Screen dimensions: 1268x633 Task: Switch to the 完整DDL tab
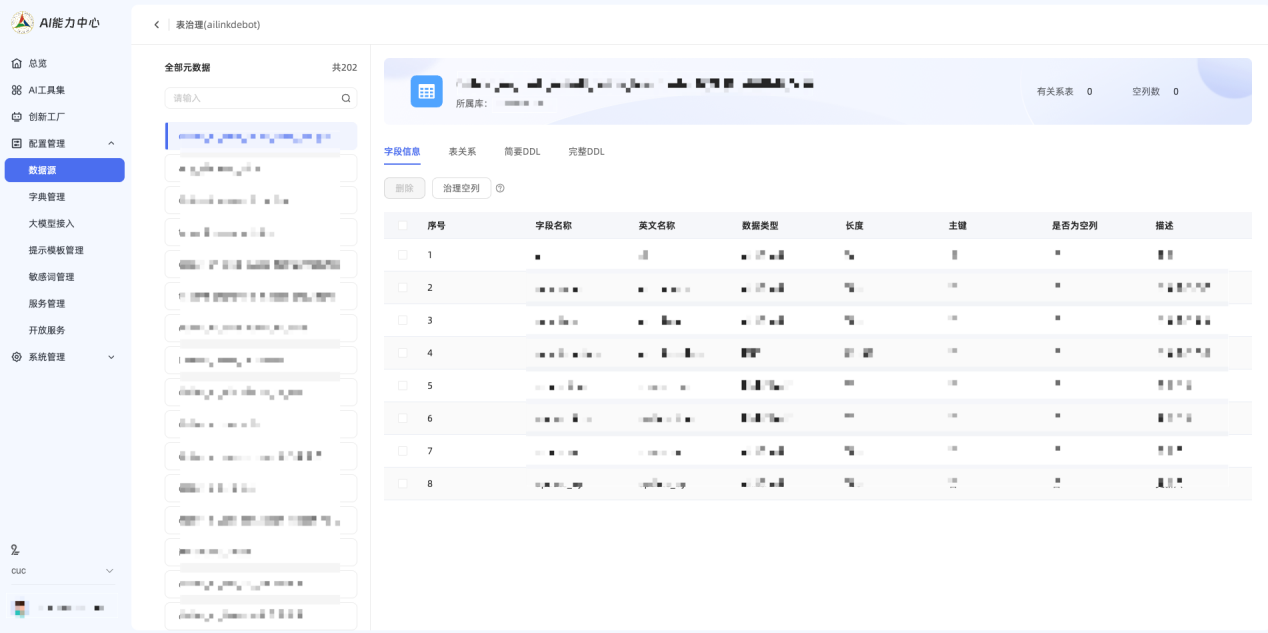point(586,152)
